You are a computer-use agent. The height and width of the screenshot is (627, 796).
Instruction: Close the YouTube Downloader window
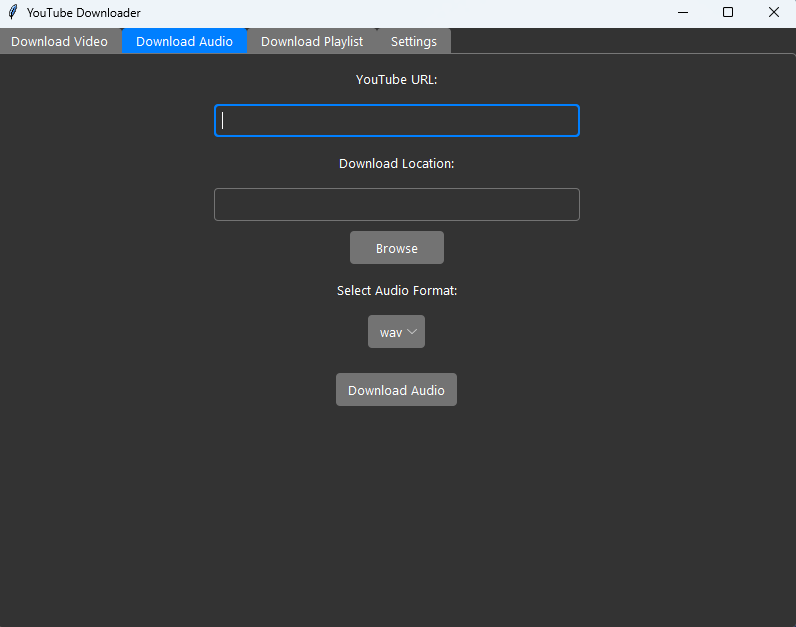774,12
